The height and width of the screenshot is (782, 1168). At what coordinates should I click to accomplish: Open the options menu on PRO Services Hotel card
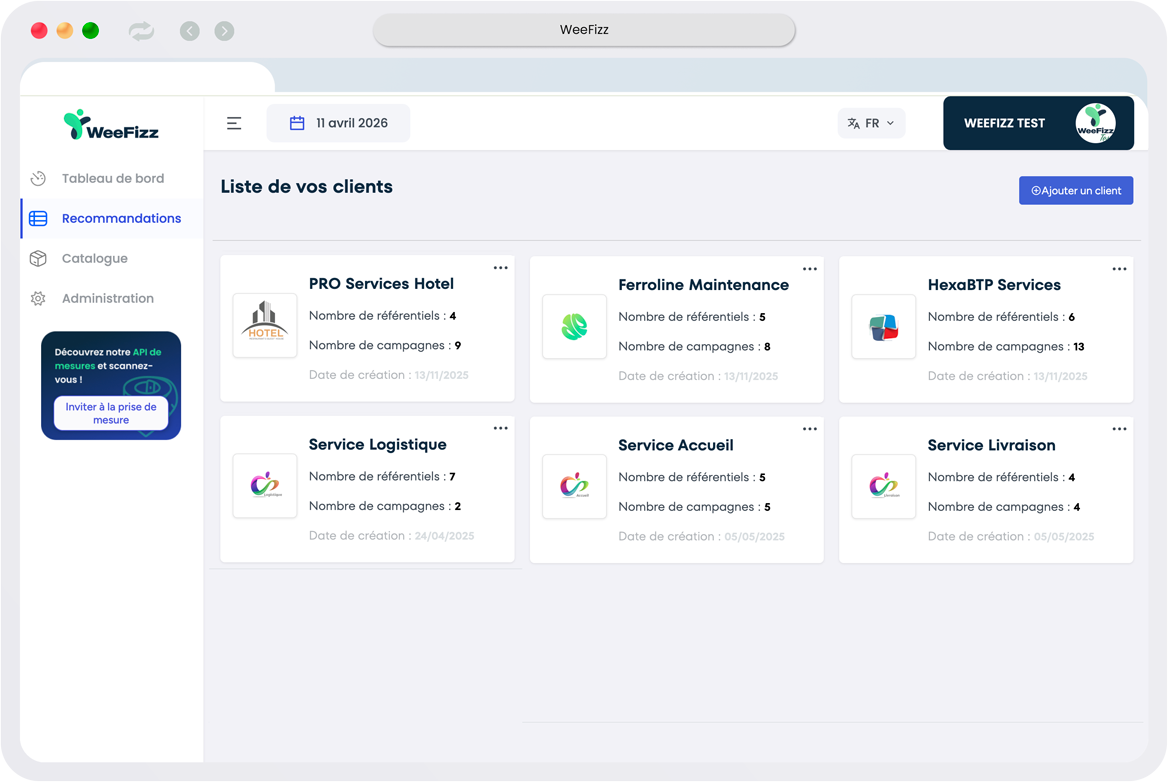tap(500, 267)
